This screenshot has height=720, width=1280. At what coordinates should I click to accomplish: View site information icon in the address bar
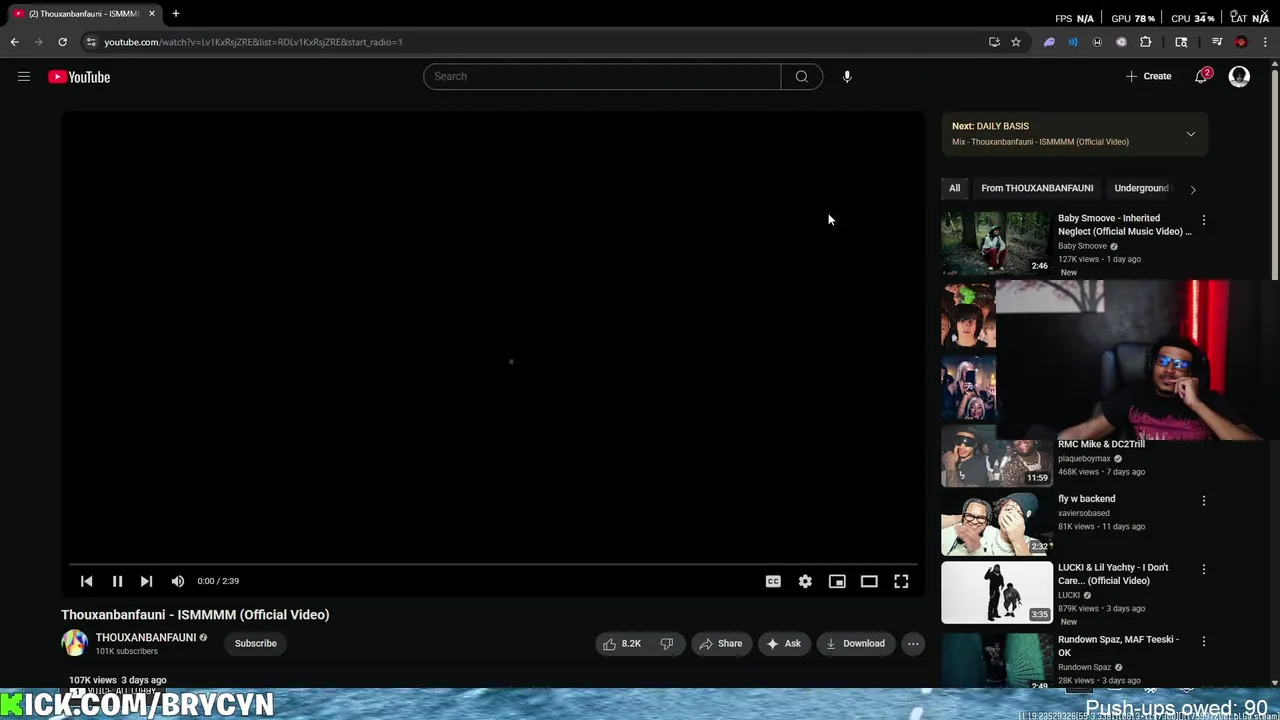point(91,42)
